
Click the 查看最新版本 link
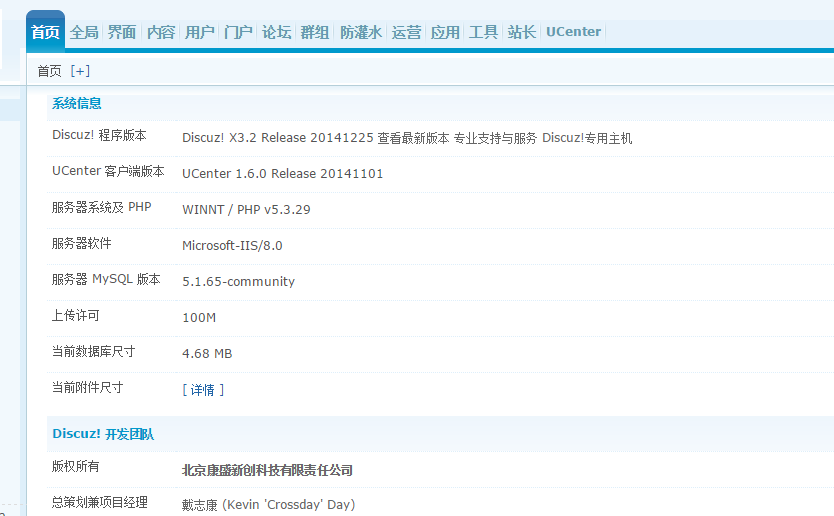coord(413,138)
